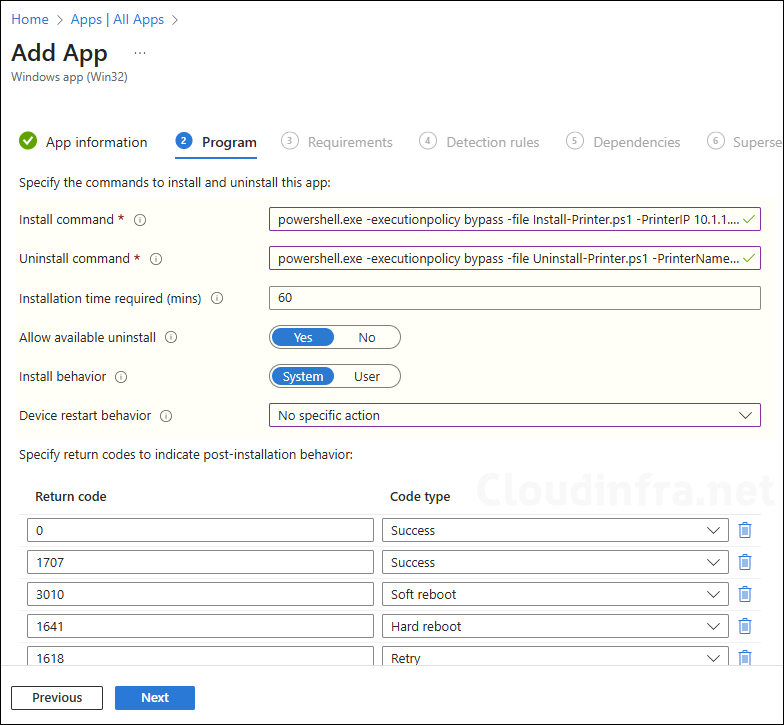Open Apps | All Apps breadcrumb link
This screenshot has width=784, height=725.
pos(118,20)
